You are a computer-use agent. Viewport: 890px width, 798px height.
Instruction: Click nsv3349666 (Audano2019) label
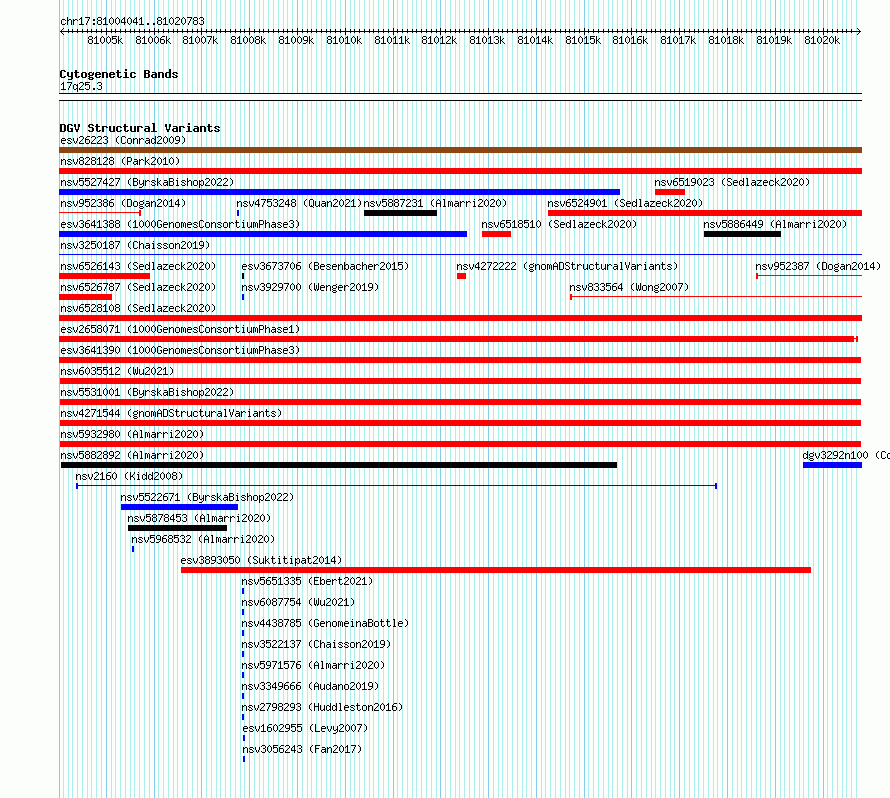coord(310,686)
